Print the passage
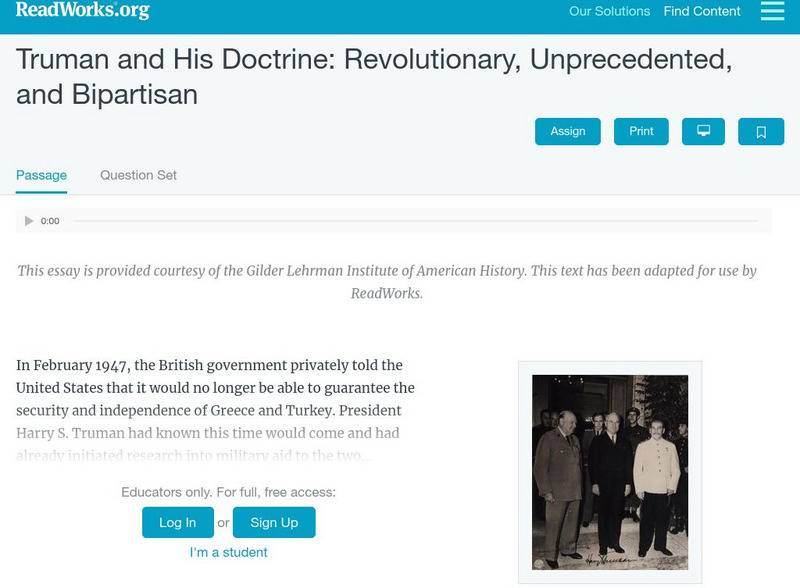The image size is (800, 588). (x=641, y=132)
